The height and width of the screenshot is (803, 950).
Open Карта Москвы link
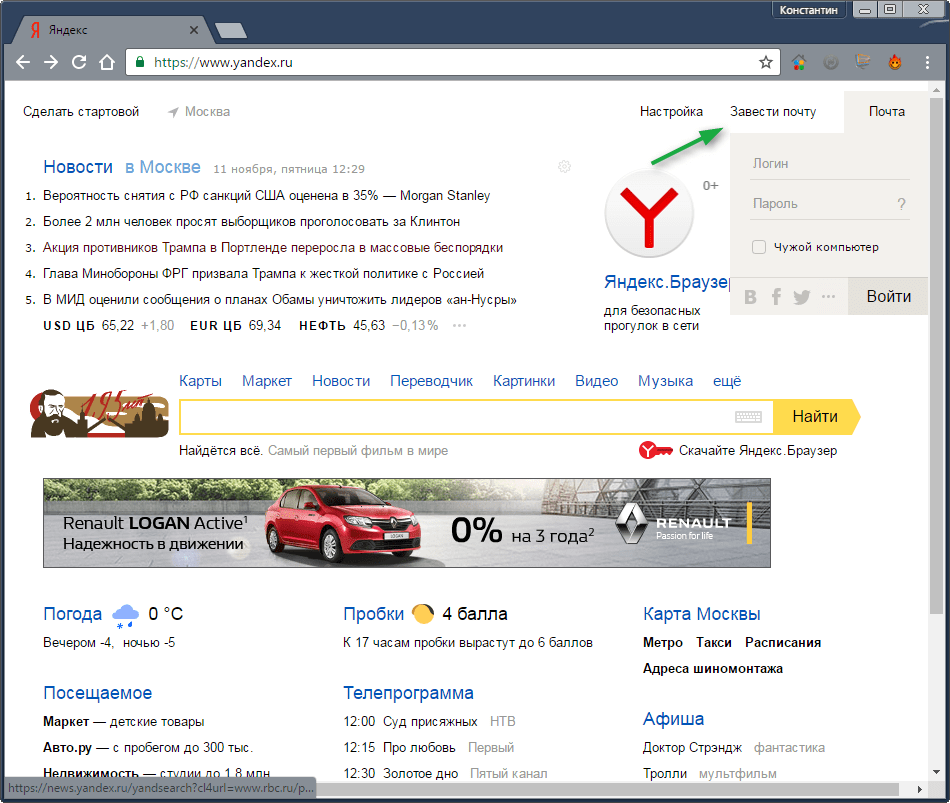tap(702, 614)
